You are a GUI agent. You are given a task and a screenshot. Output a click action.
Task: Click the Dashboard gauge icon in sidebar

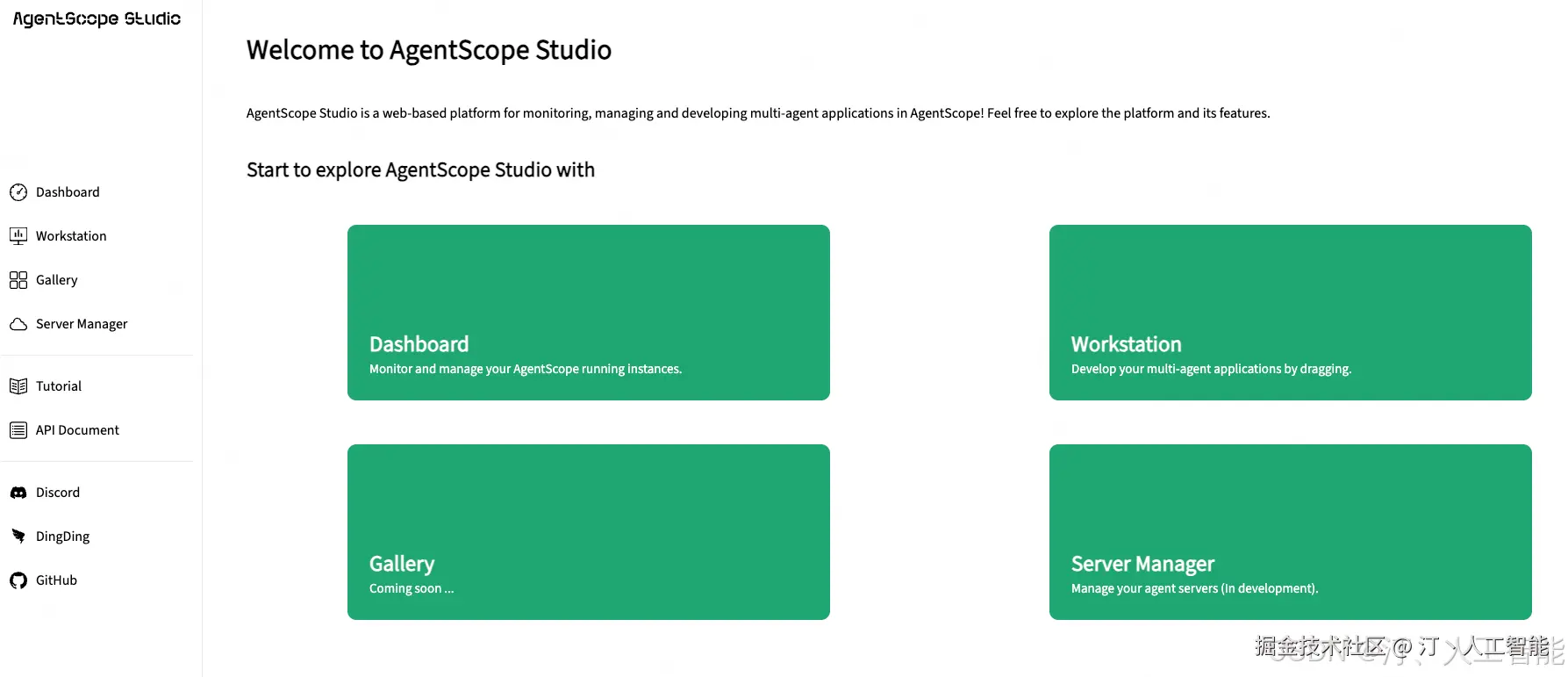point(18,192)
